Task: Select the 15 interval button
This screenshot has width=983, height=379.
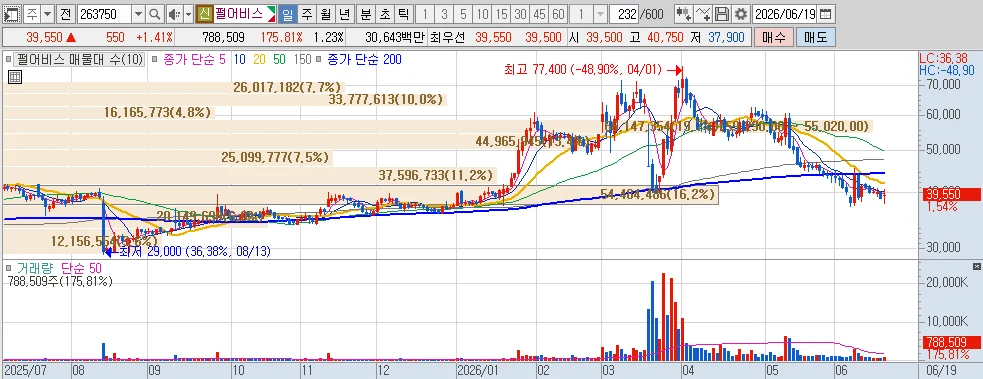Action: point(501,13)
